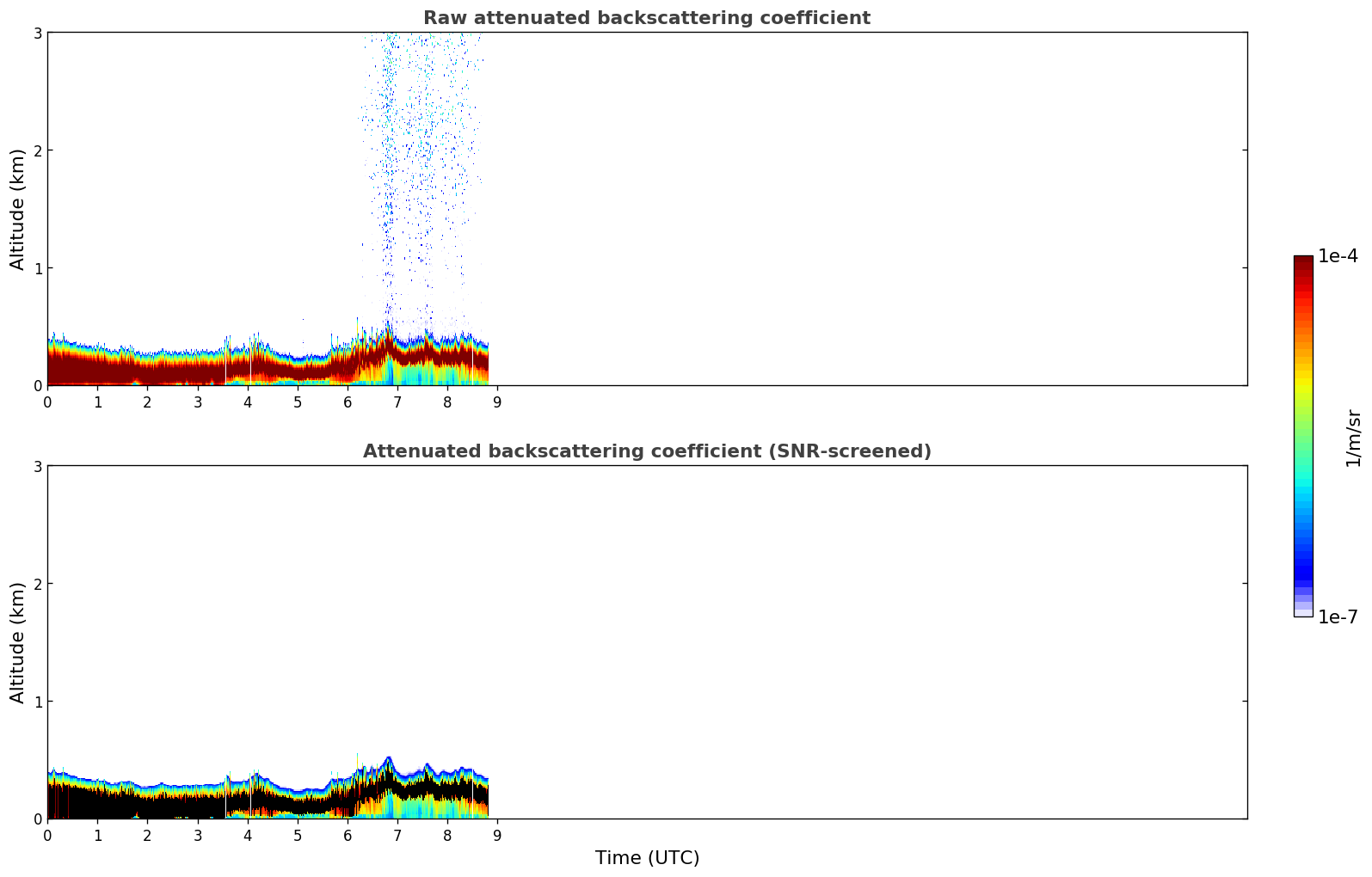Click the top plot's 'Altitude (km)' label
This screenshot has height=877, width=1372.
pos(18,209)
